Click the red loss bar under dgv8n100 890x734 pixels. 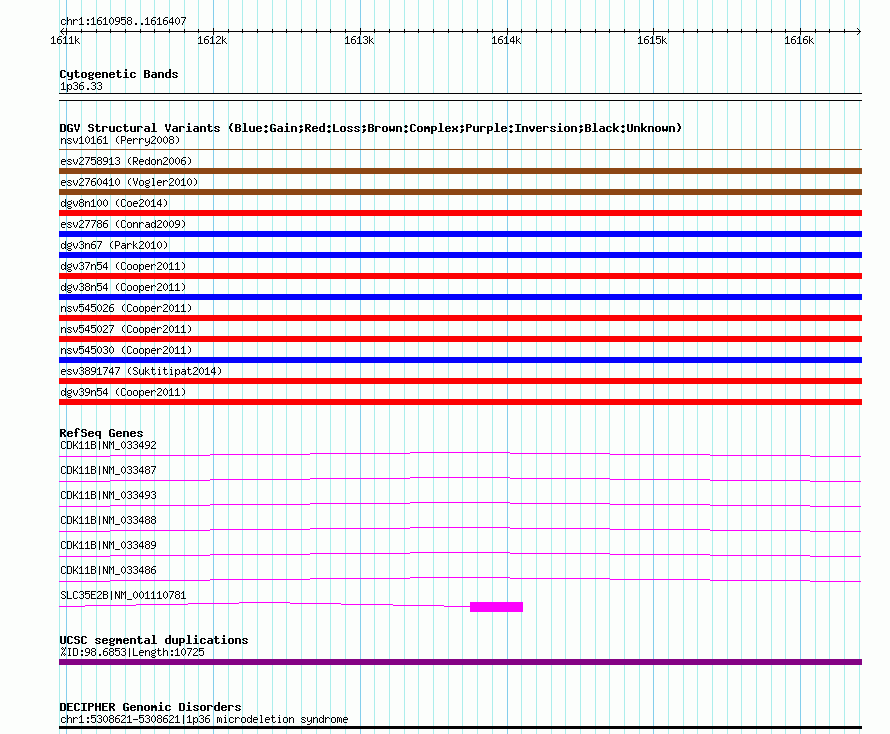(x=460, y=213)
